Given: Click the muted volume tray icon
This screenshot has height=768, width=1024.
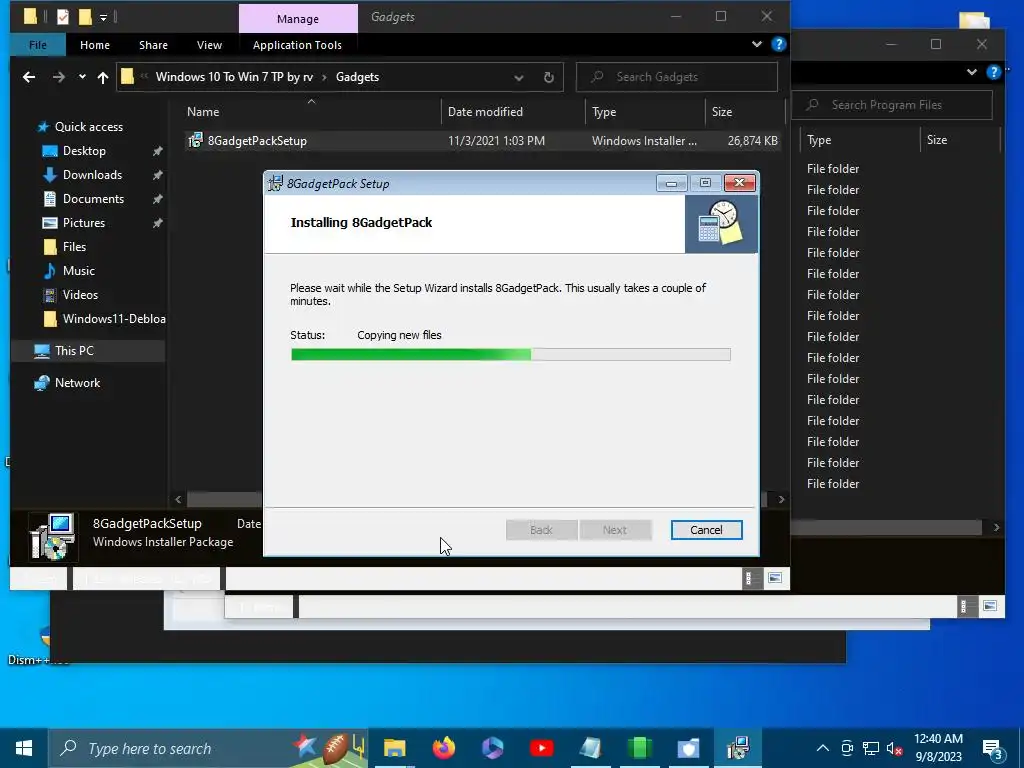Looking at the screenshot, I should pos(895,749).
